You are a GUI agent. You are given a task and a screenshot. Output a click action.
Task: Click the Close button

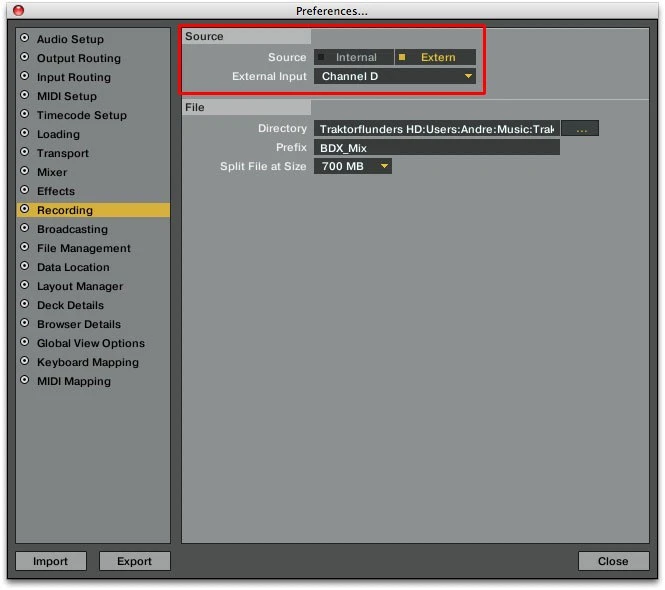click(612, 561)
